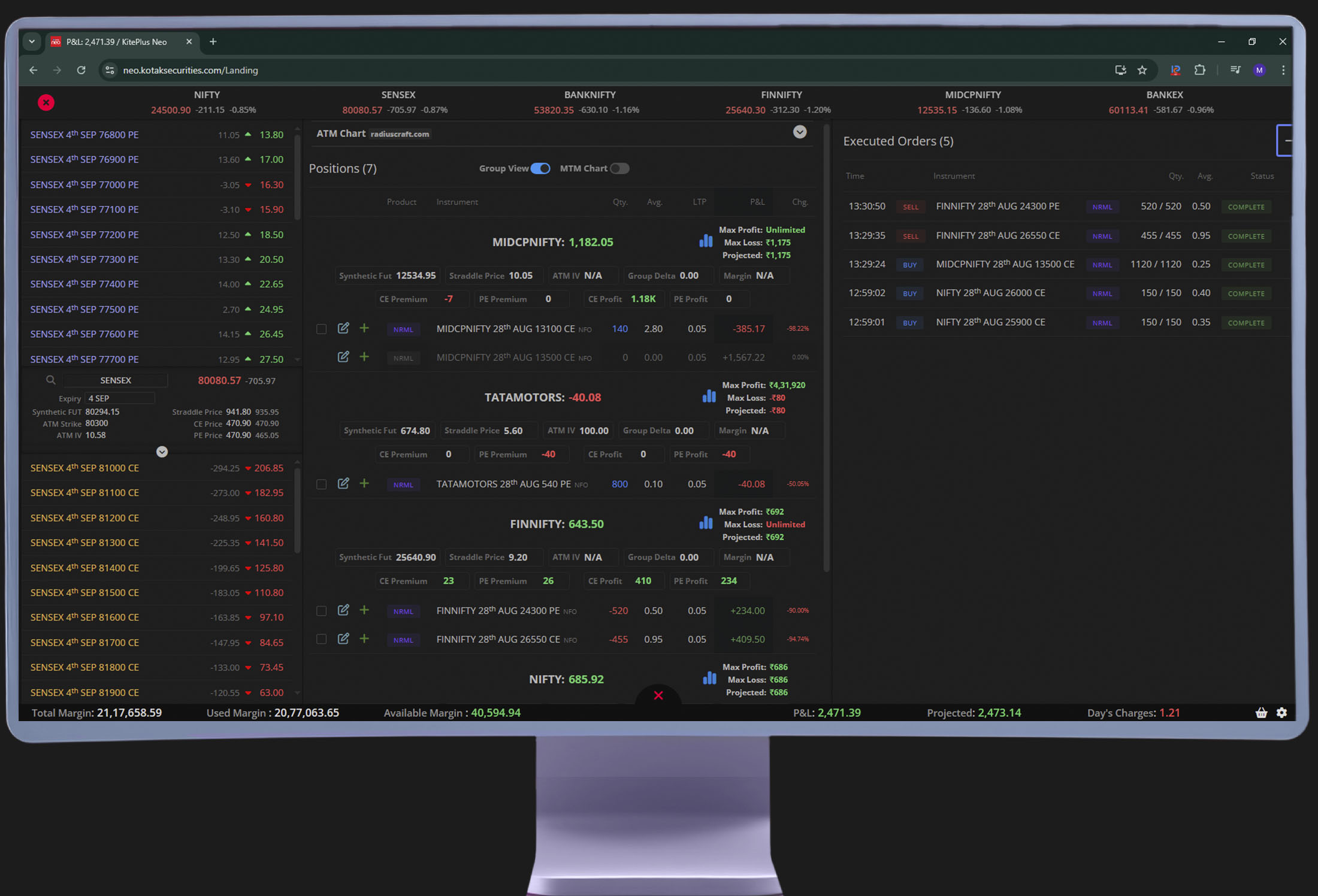Screen dimensions: 1318x896
Task: Collapse the option chain summary chevron
Action: coord(162,452)
